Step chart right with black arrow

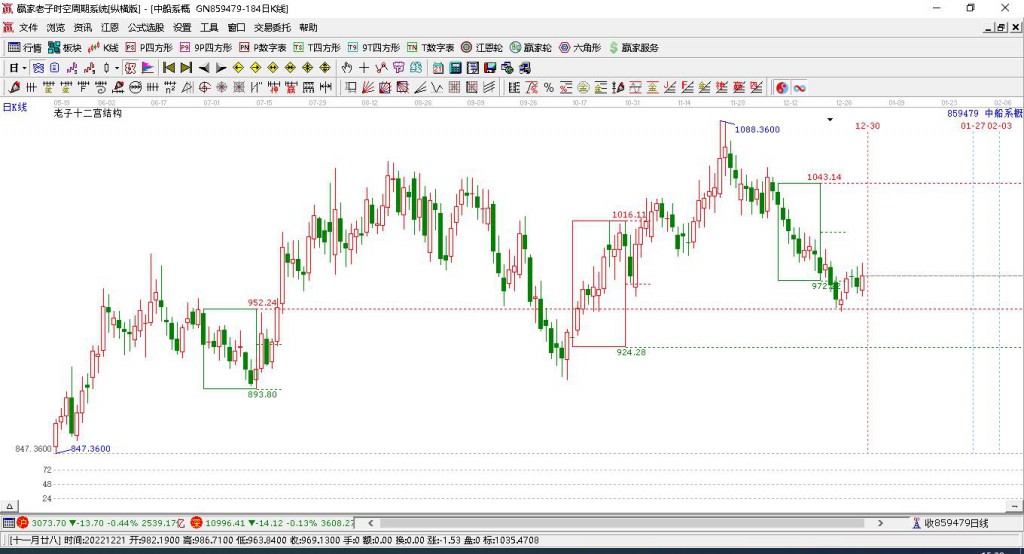[221, 68]
